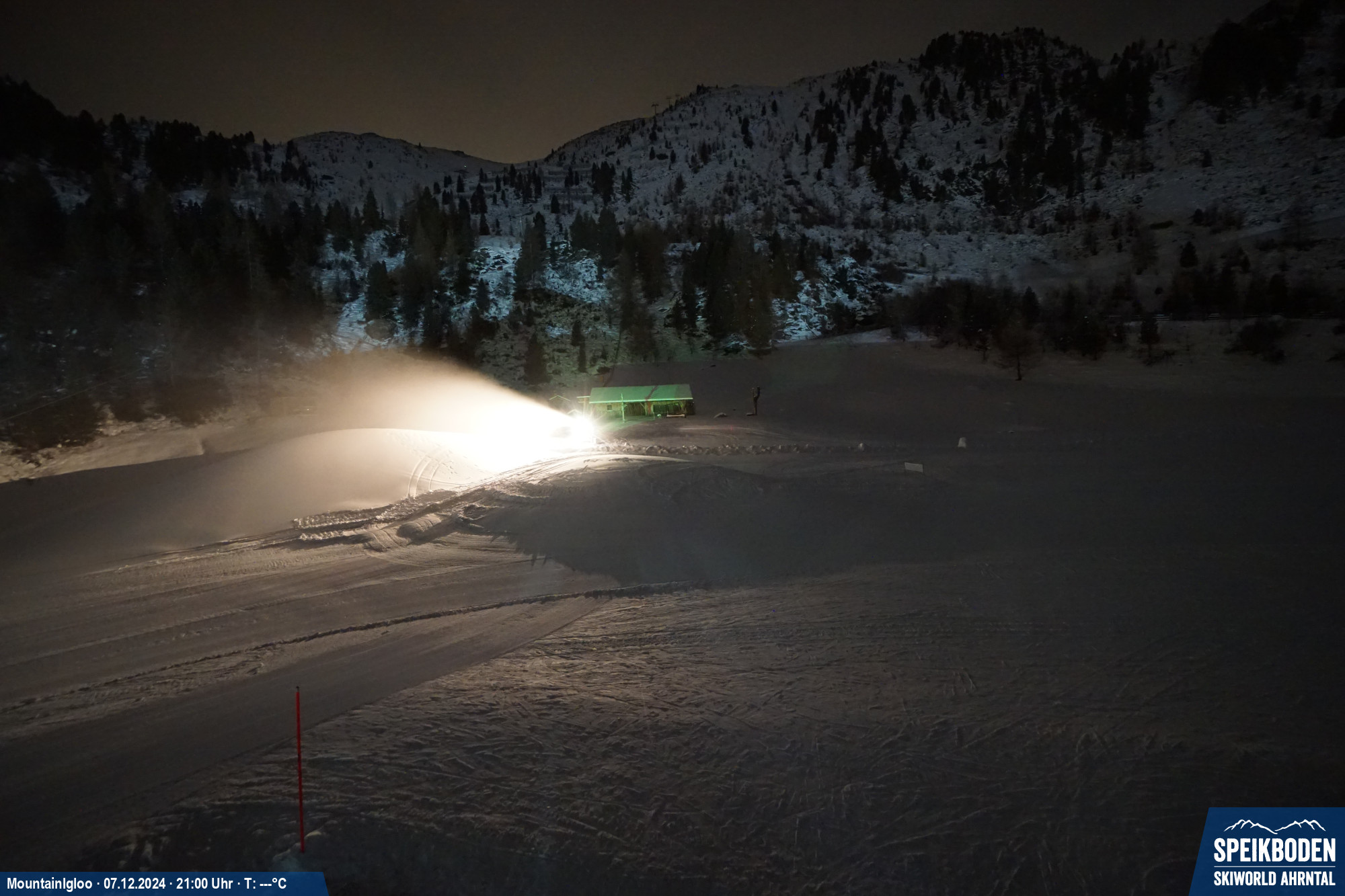This screenshot has width=1345, height=896.
Task: Click the small white sign on snow
Action: tap(913, 466)
